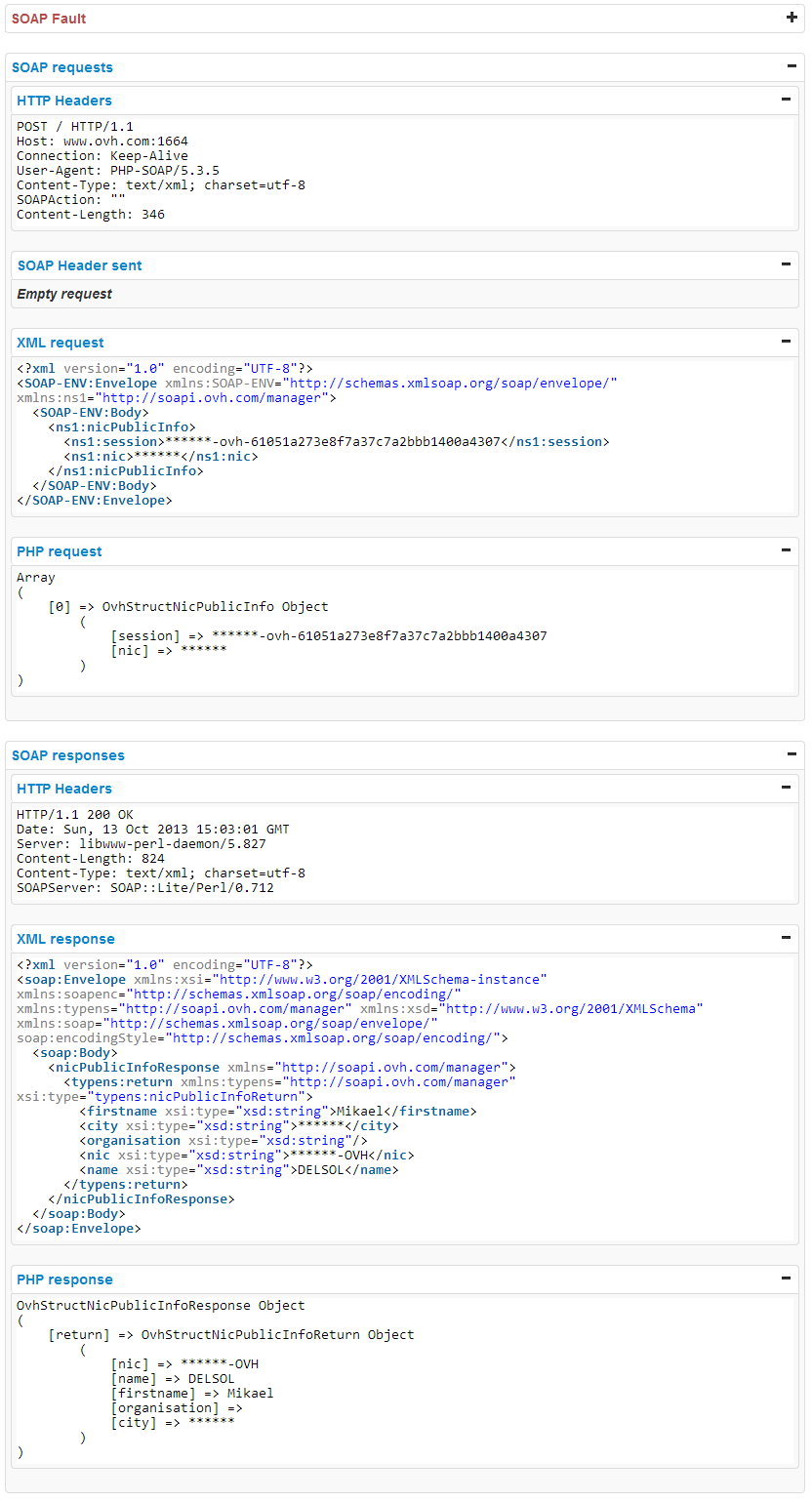Image resolution: width=812 pixels, height=1502 pixels.
Task: Click 'OvhStructNicPublicInfoResponse Object' line
Action: click(x=161, y=1306)
